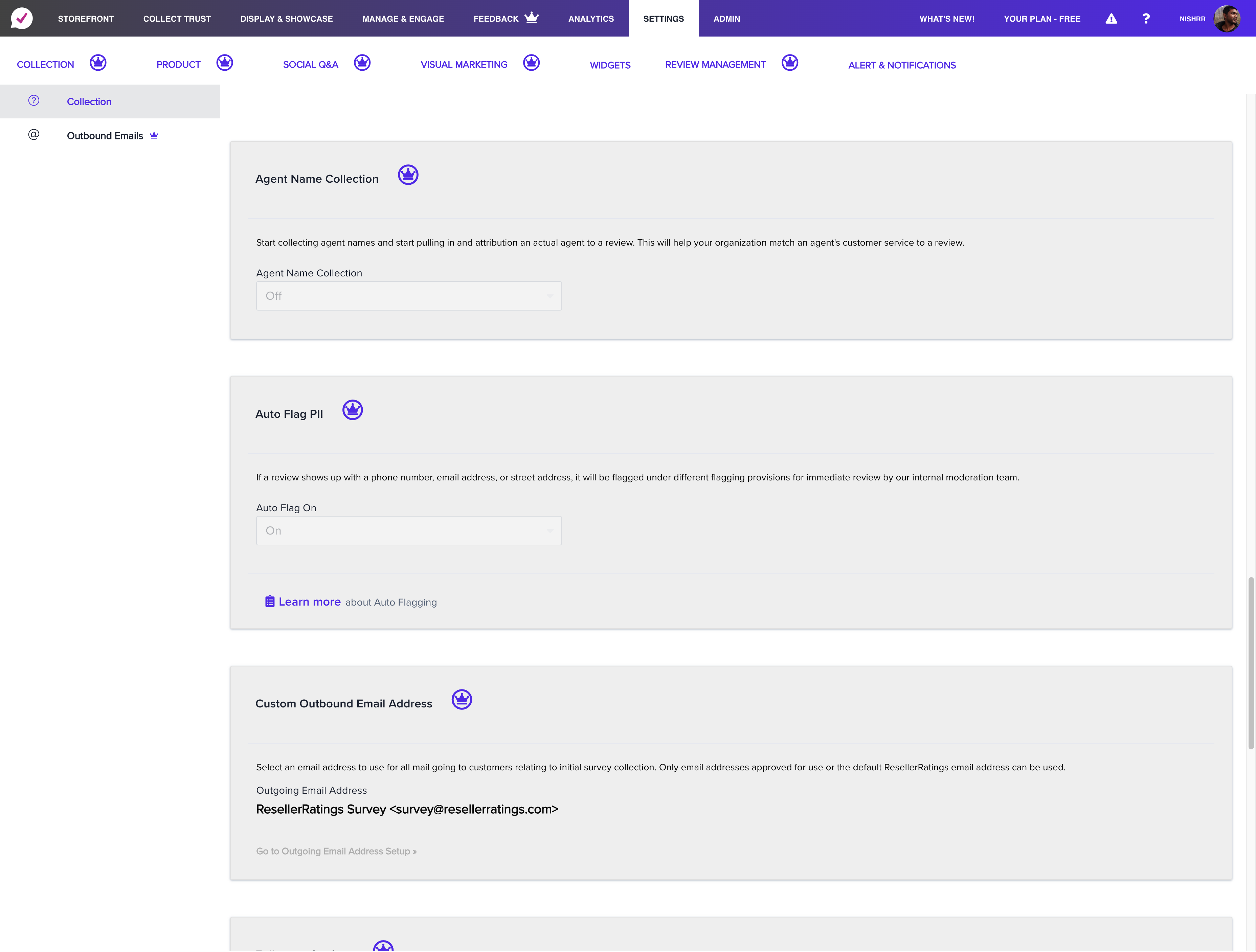The width and height of the screenshot is (1256, 952).
Task: Click crown badge on Custom Outbound Email Address
Action: (x=462, y=700)
